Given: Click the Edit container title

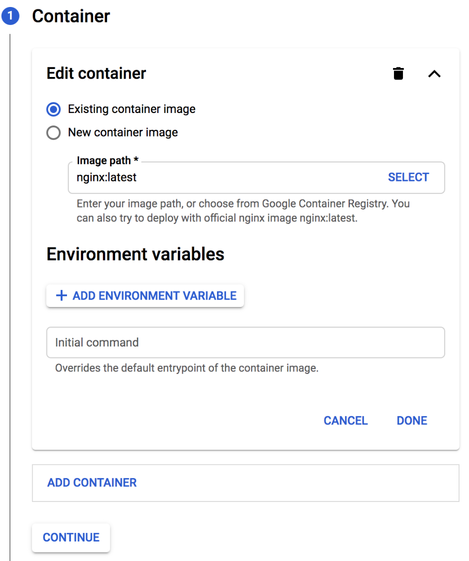Looking at the screenshot, I should tap(96, 73).
